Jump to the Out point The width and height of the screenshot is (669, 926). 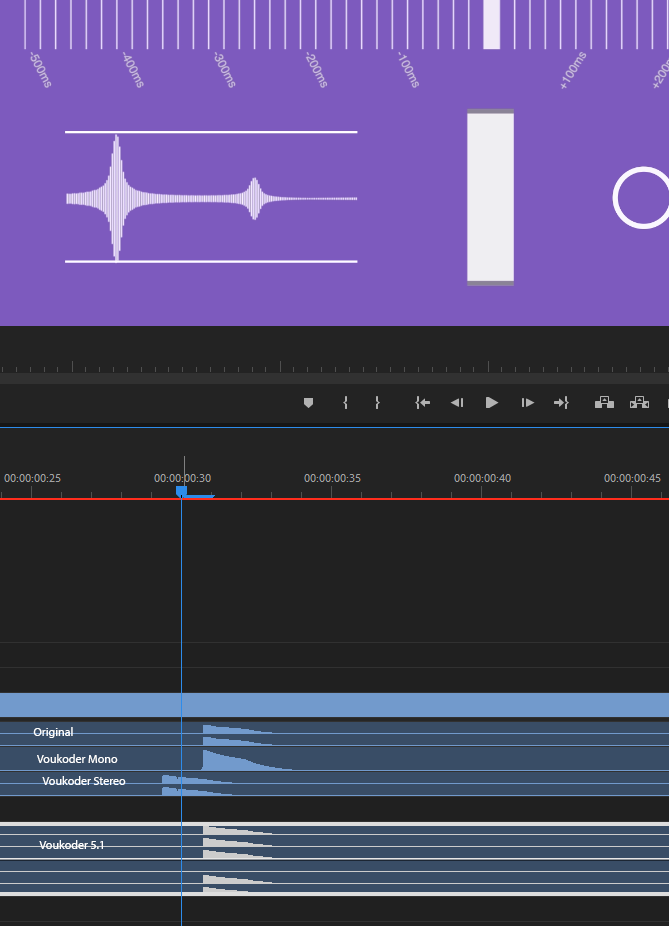coord(561,403)
